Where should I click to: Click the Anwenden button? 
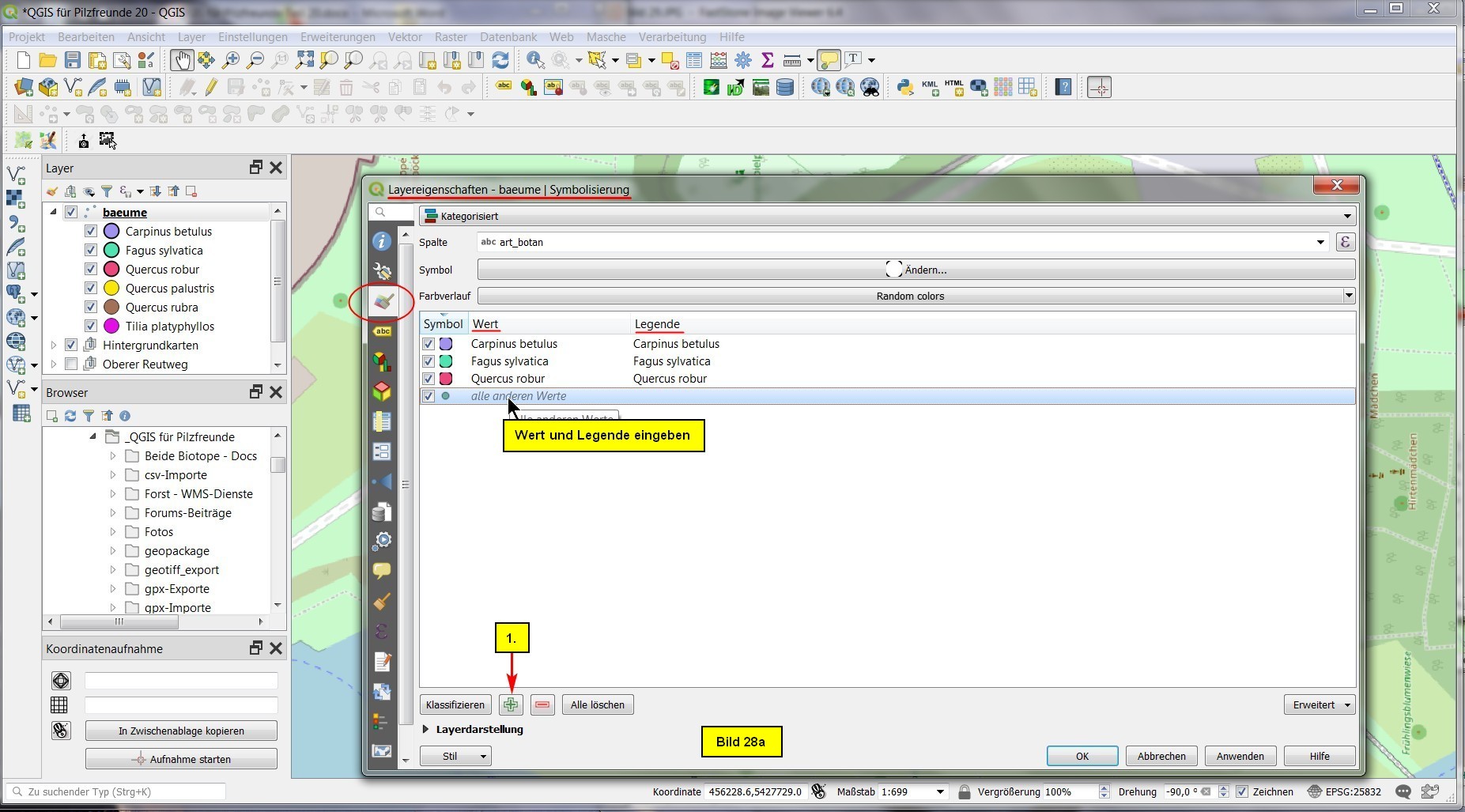point(1240,756)
